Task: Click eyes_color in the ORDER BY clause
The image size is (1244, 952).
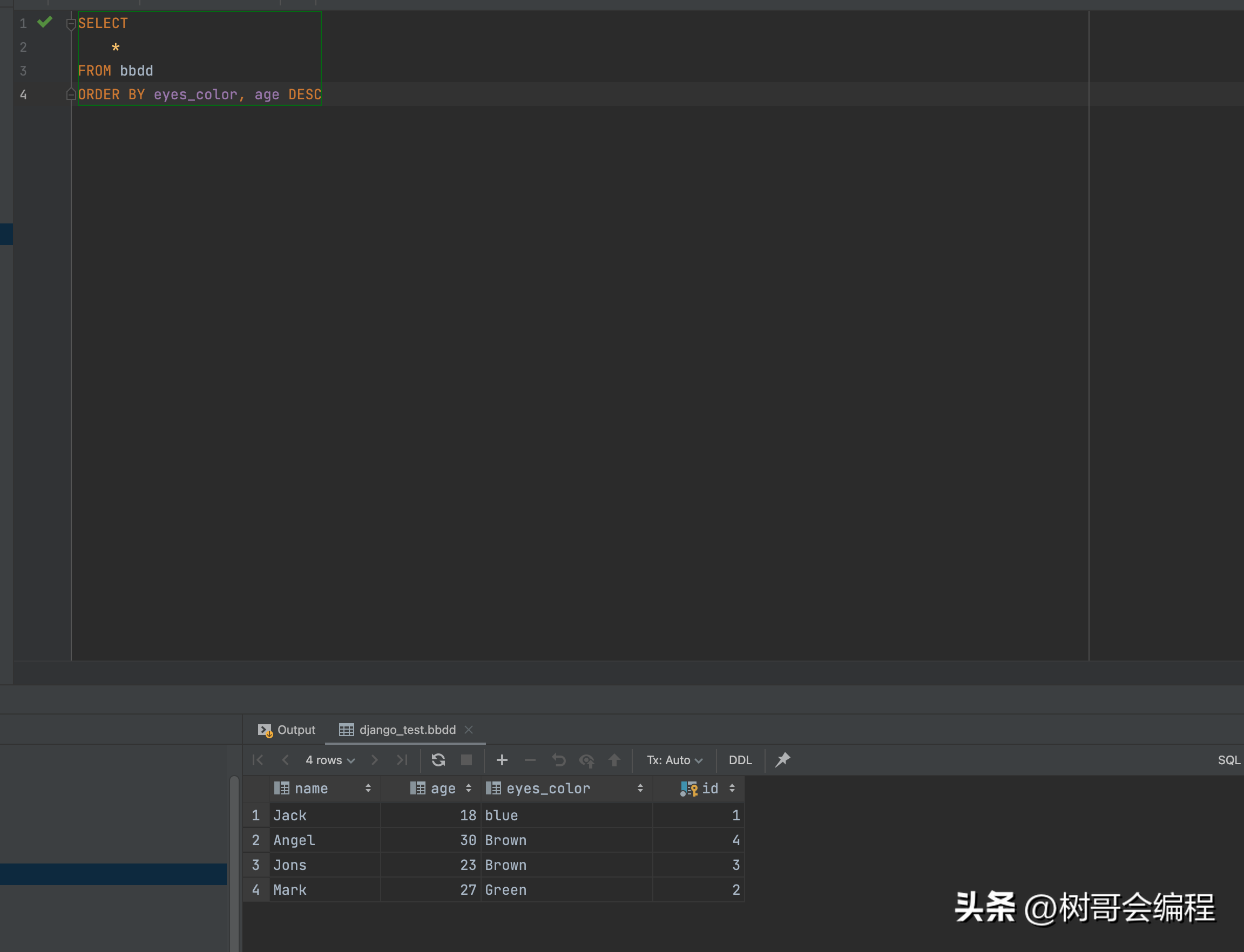Action: click(x=195, y=94)
